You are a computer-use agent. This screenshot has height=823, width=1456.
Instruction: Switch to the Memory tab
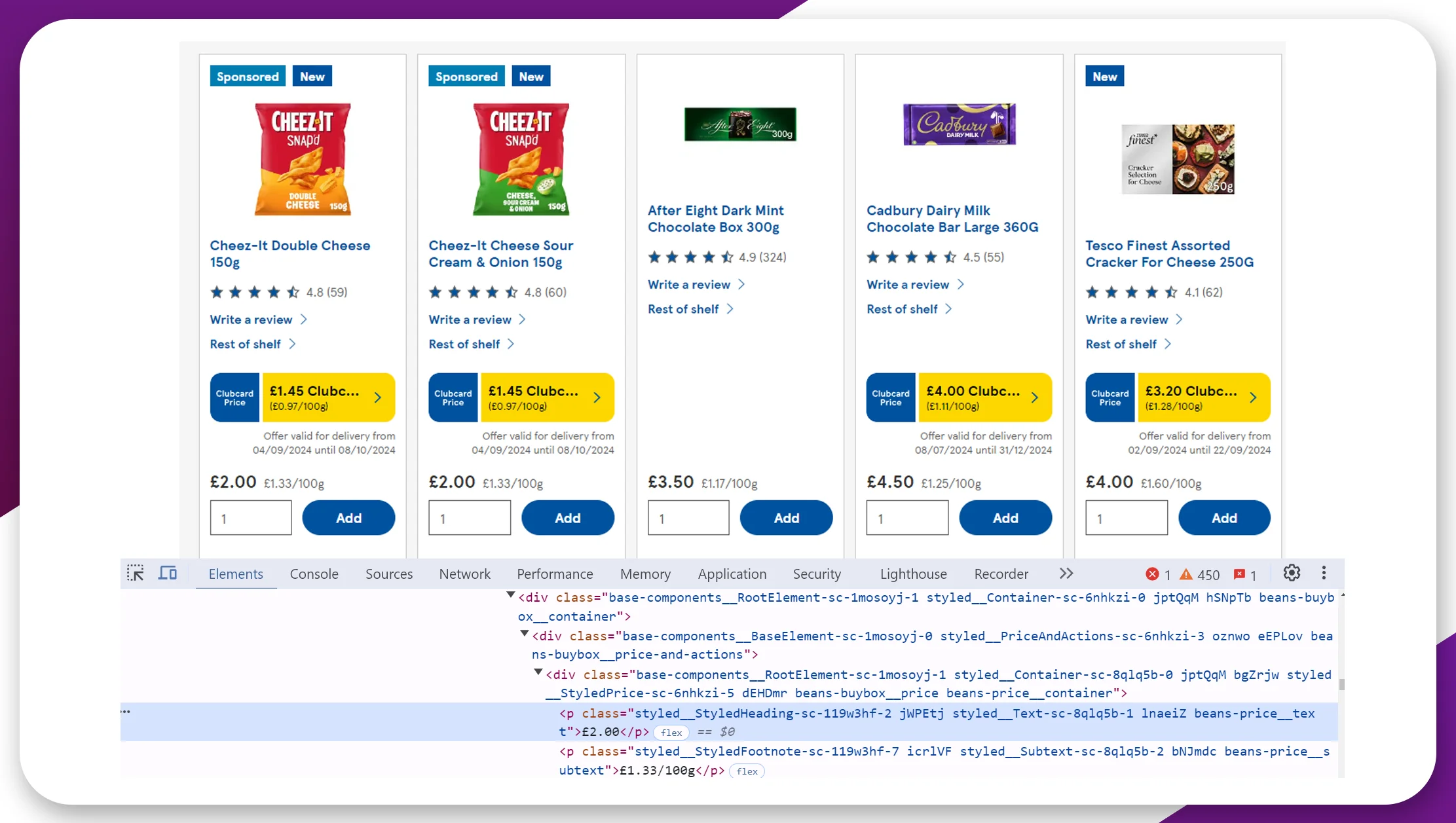click(645, 574)
